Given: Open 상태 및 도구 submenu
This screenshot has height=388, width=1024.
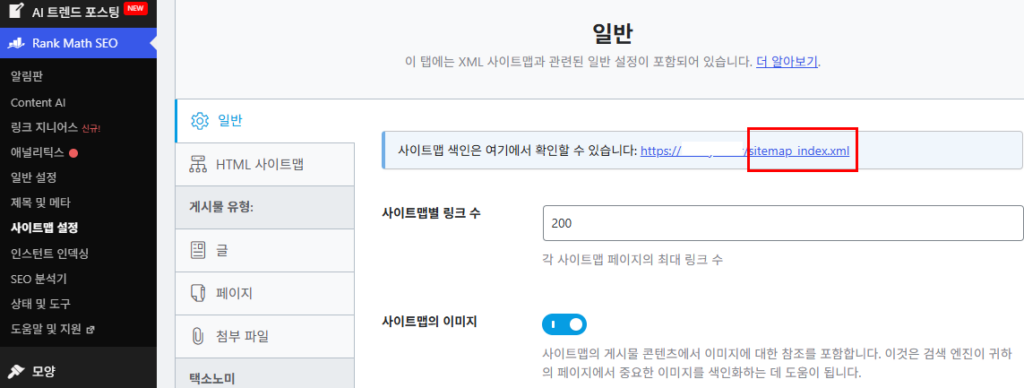Looking at the screenshot, I should (40, 304).
